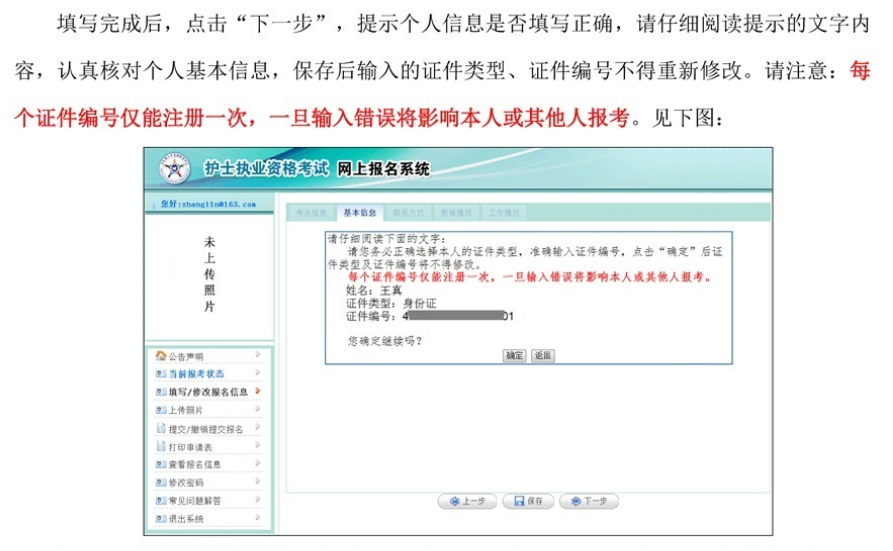
Task: Click the icon beside 常见问题解答
Action: (160, 500)
